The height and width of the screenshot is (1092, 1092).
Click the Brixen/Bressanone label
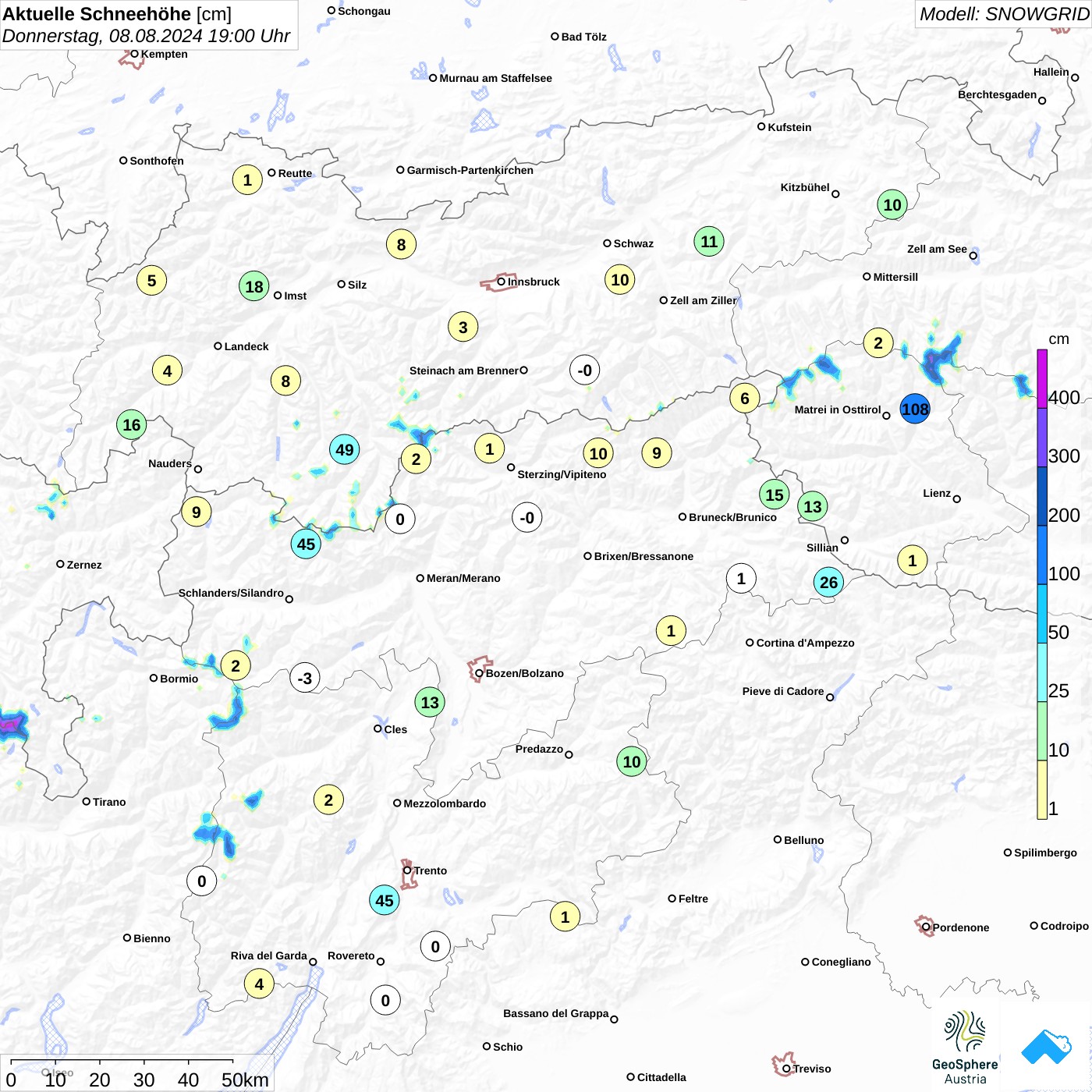click(x=643, y=556)
